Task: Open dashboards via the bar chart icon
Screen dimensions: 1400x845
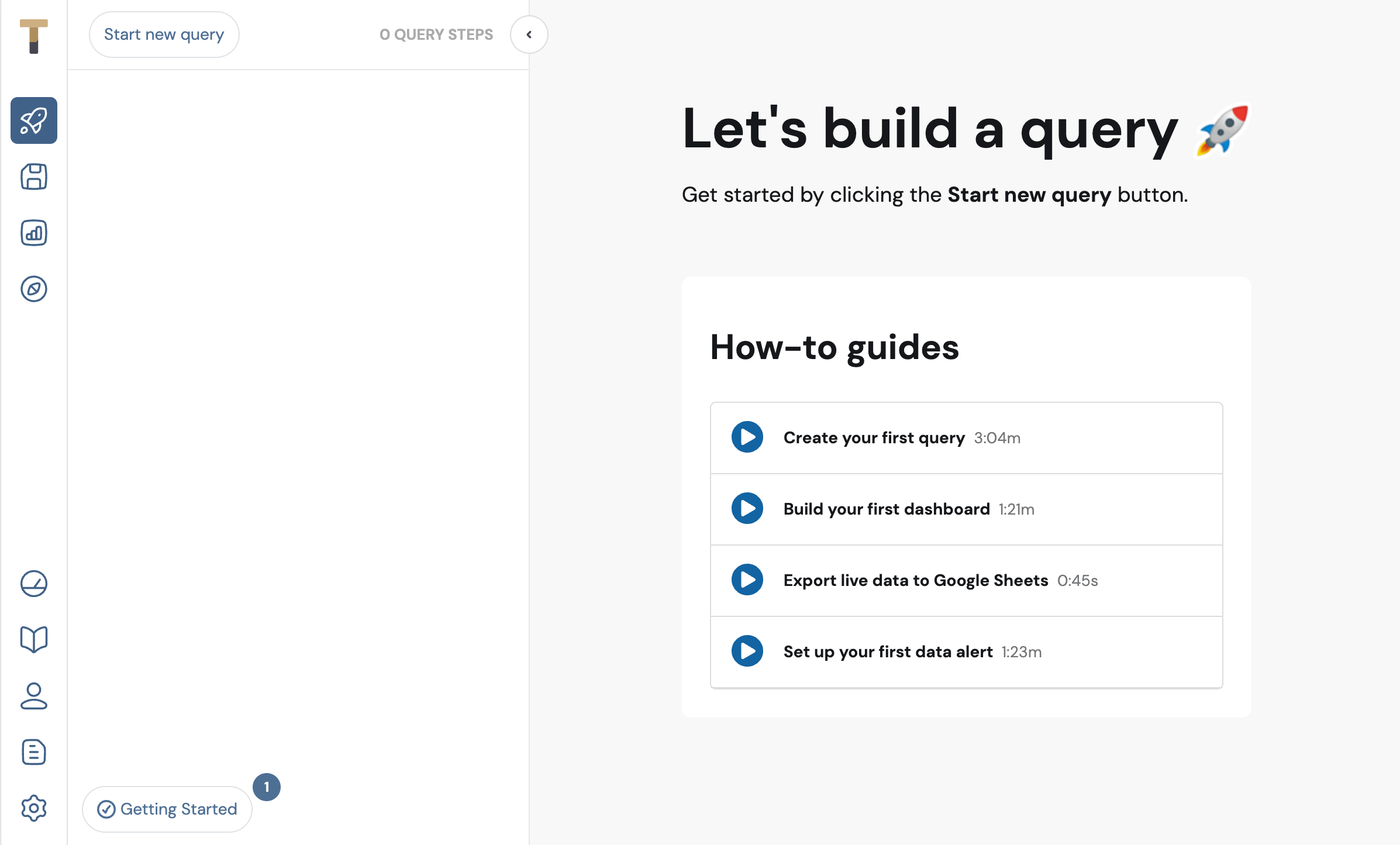Action: point(33,233)
